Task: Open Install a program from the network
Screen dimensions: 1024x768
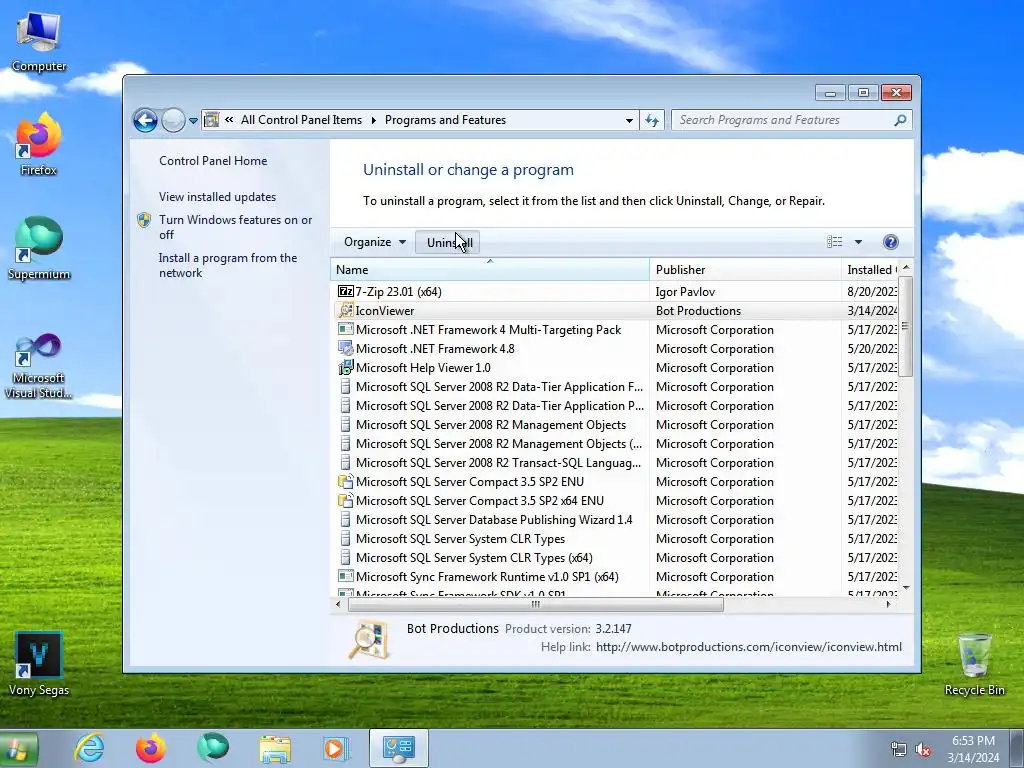Action: point(228,265)
